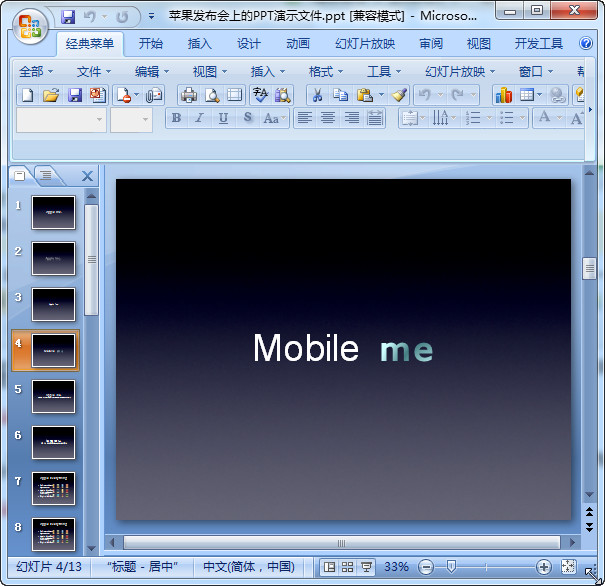Open the font size combo box
Image resolution: width=605 pixels, height=586 pixels.
131,120
